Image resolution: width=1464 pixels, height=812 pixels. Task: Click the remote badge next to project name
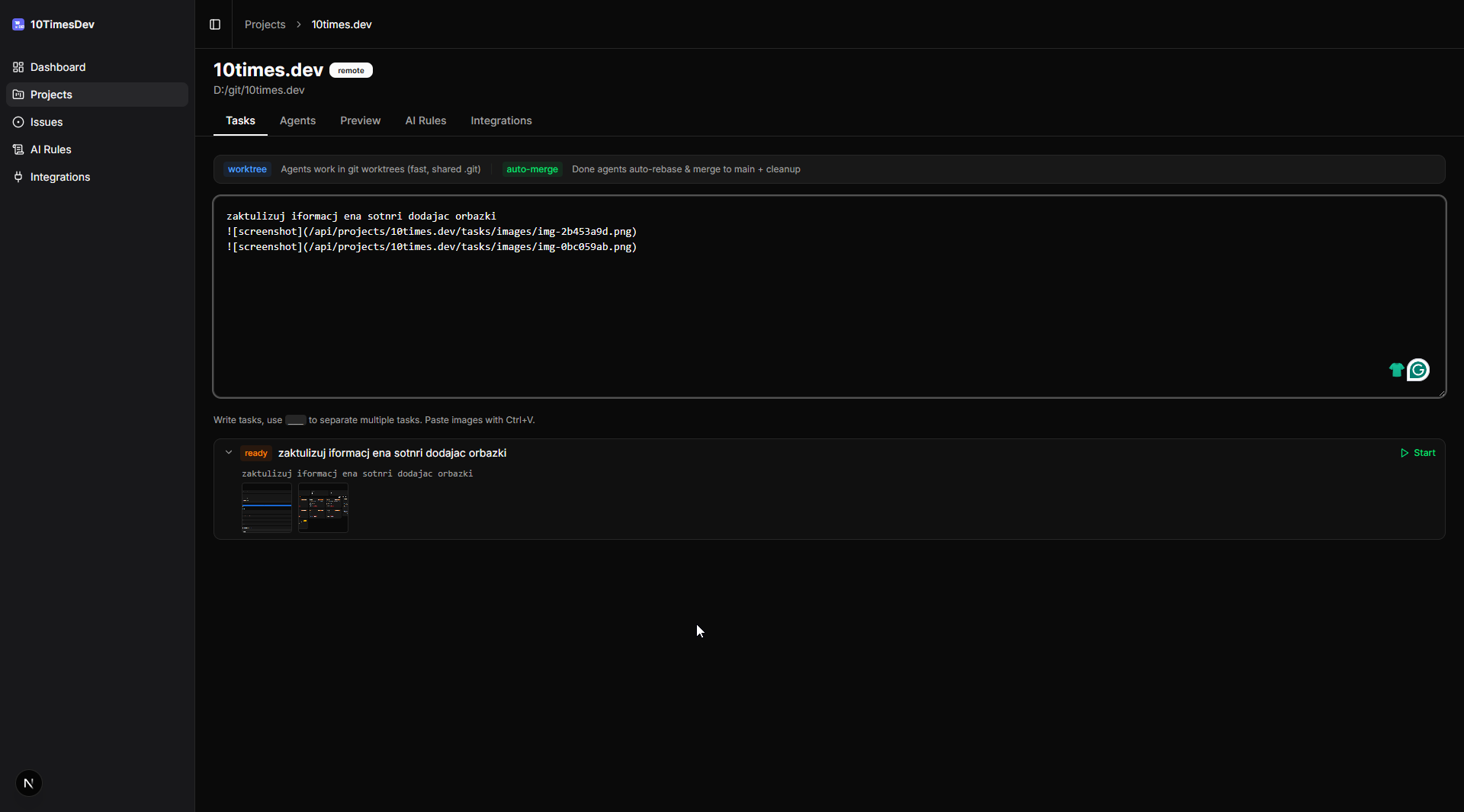click(351, 70)
